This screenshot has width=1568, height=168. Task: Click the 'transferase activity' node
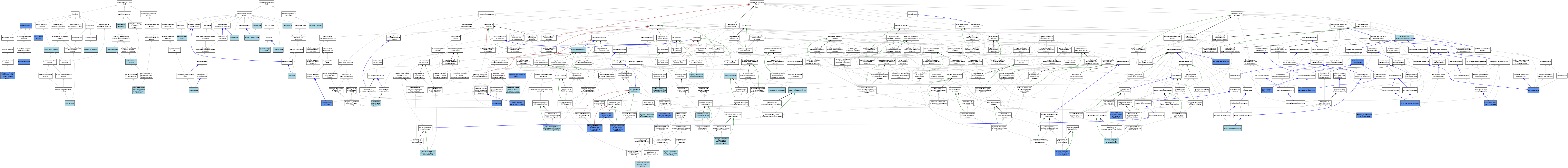tap(121, 26)
